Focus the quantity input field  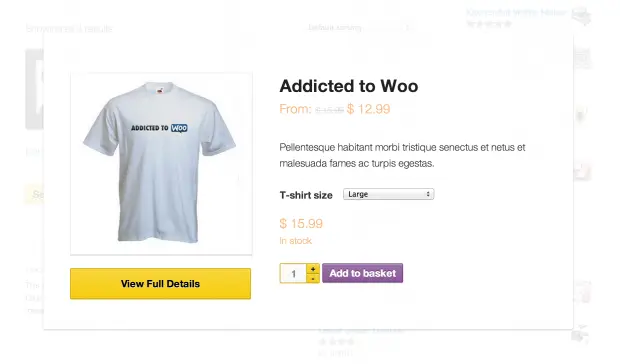point(293,273)
